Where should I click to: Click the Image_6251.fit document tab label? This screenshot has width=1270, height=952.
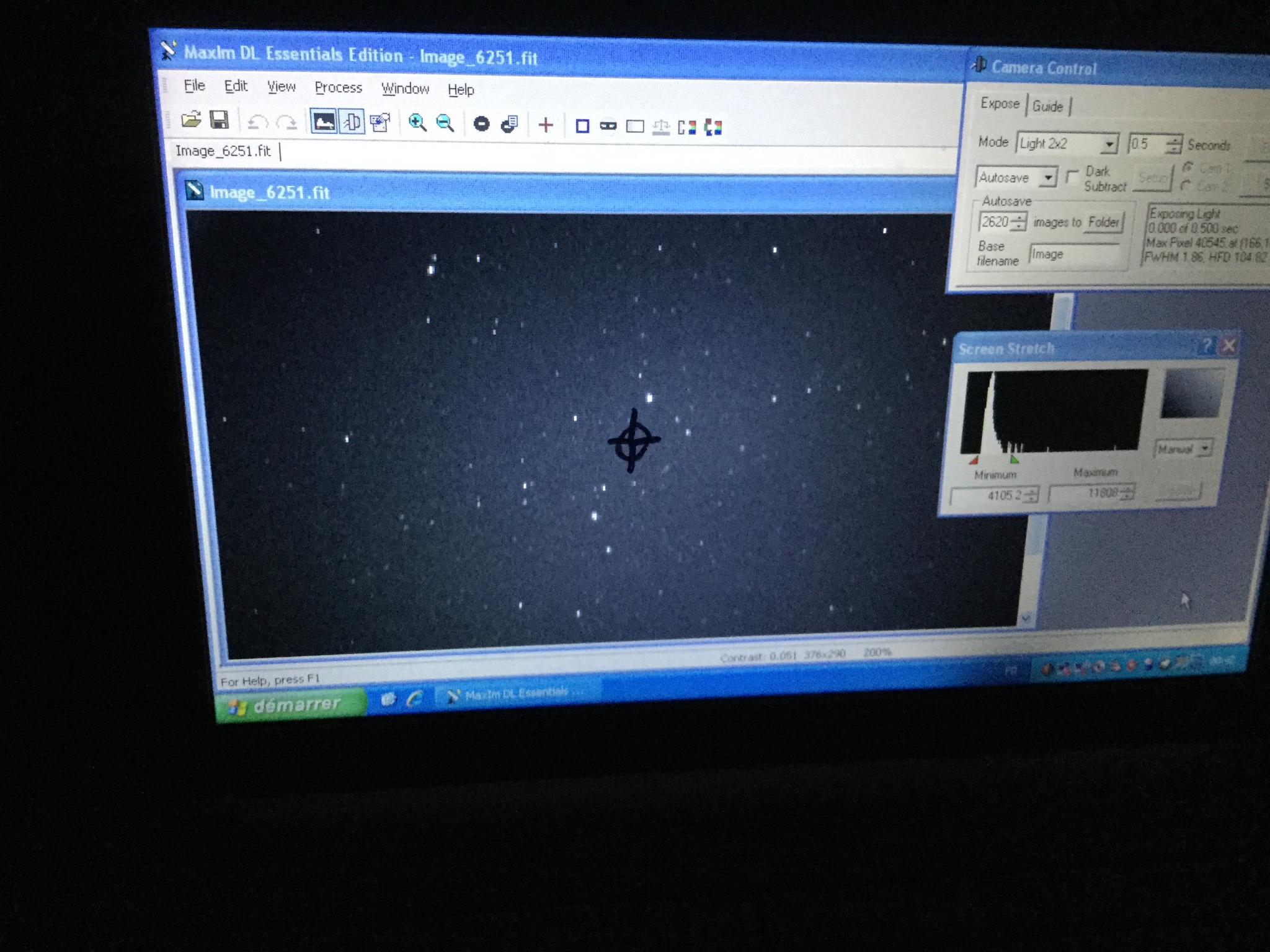(x=223, y=151)
